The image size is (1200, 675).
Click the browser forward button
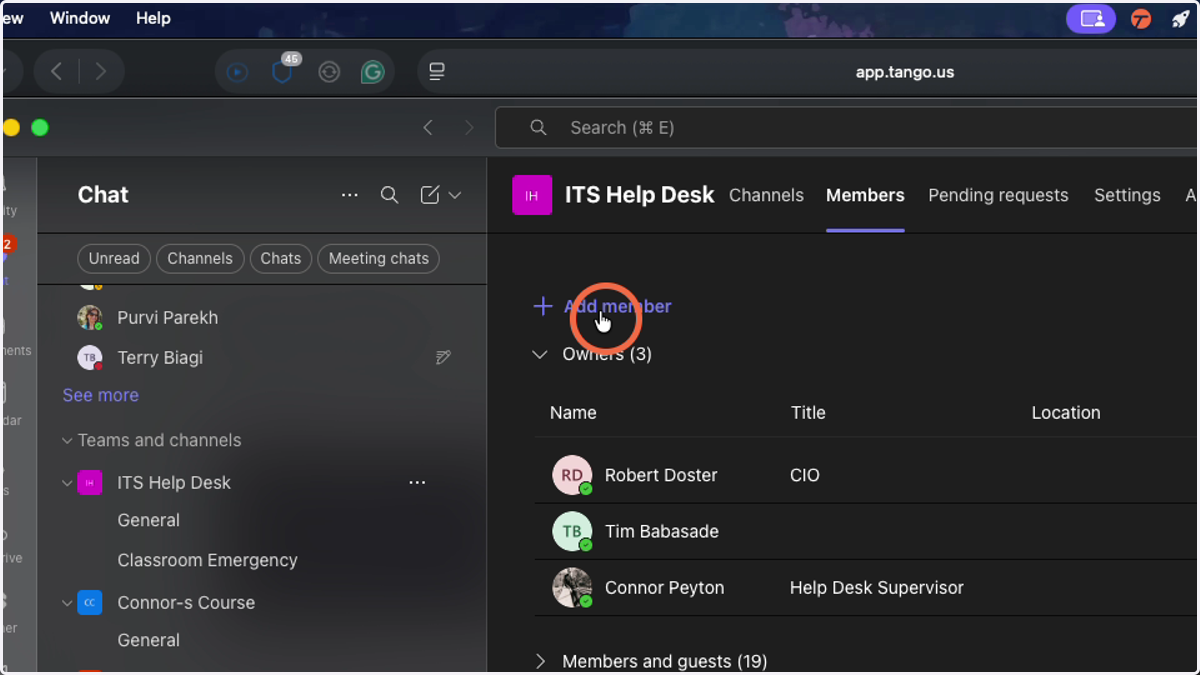click(100, 72)
